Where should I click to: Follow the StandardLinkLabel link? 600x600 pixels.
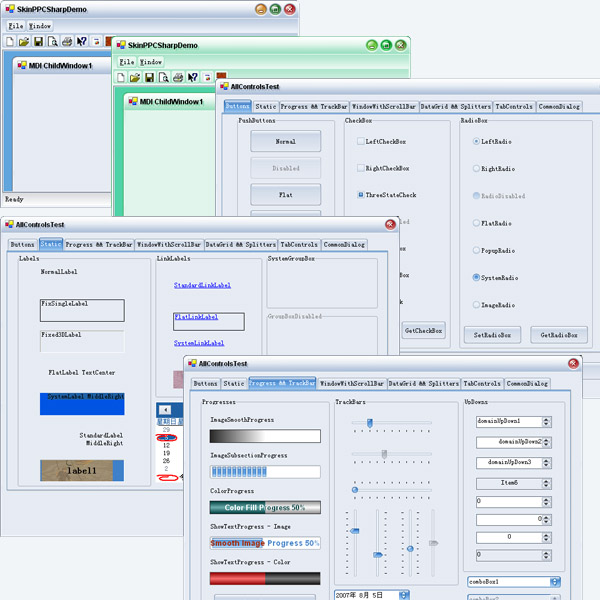click(x=202, y=285)
